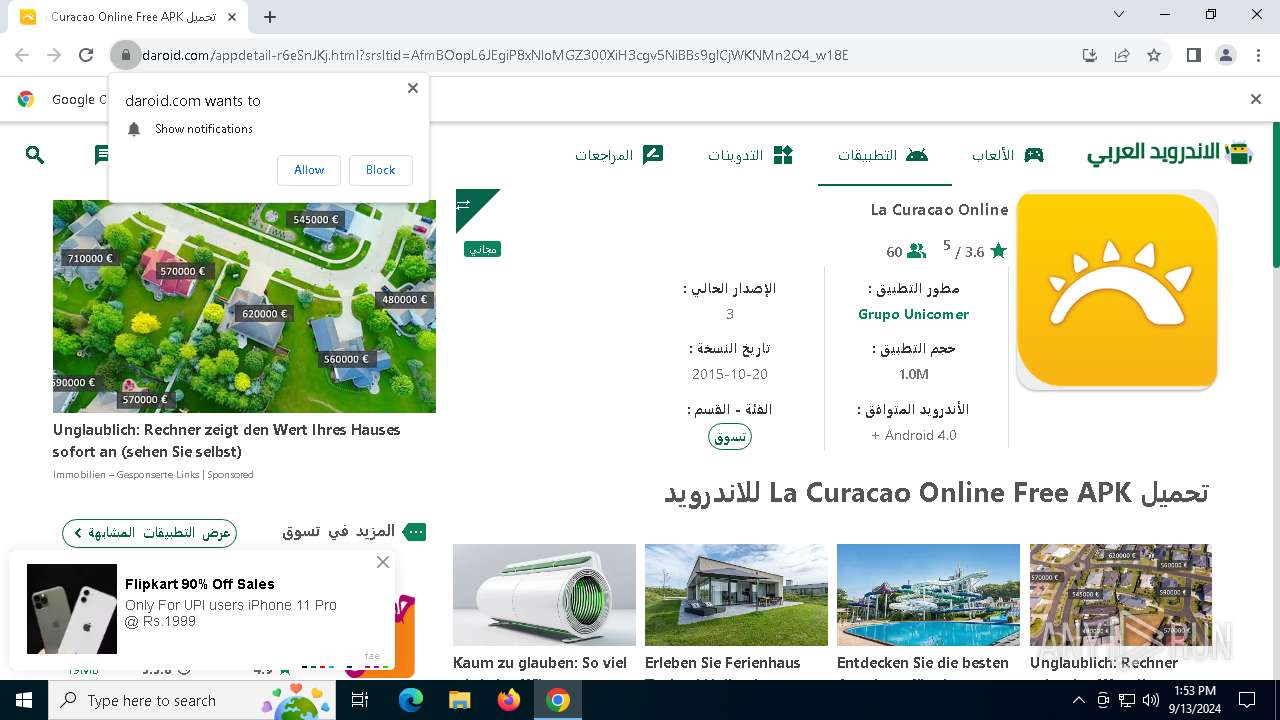
Task: Click the Android 4.0 + compatibility text
Action: pyautogui.click(x=914, y=435)
